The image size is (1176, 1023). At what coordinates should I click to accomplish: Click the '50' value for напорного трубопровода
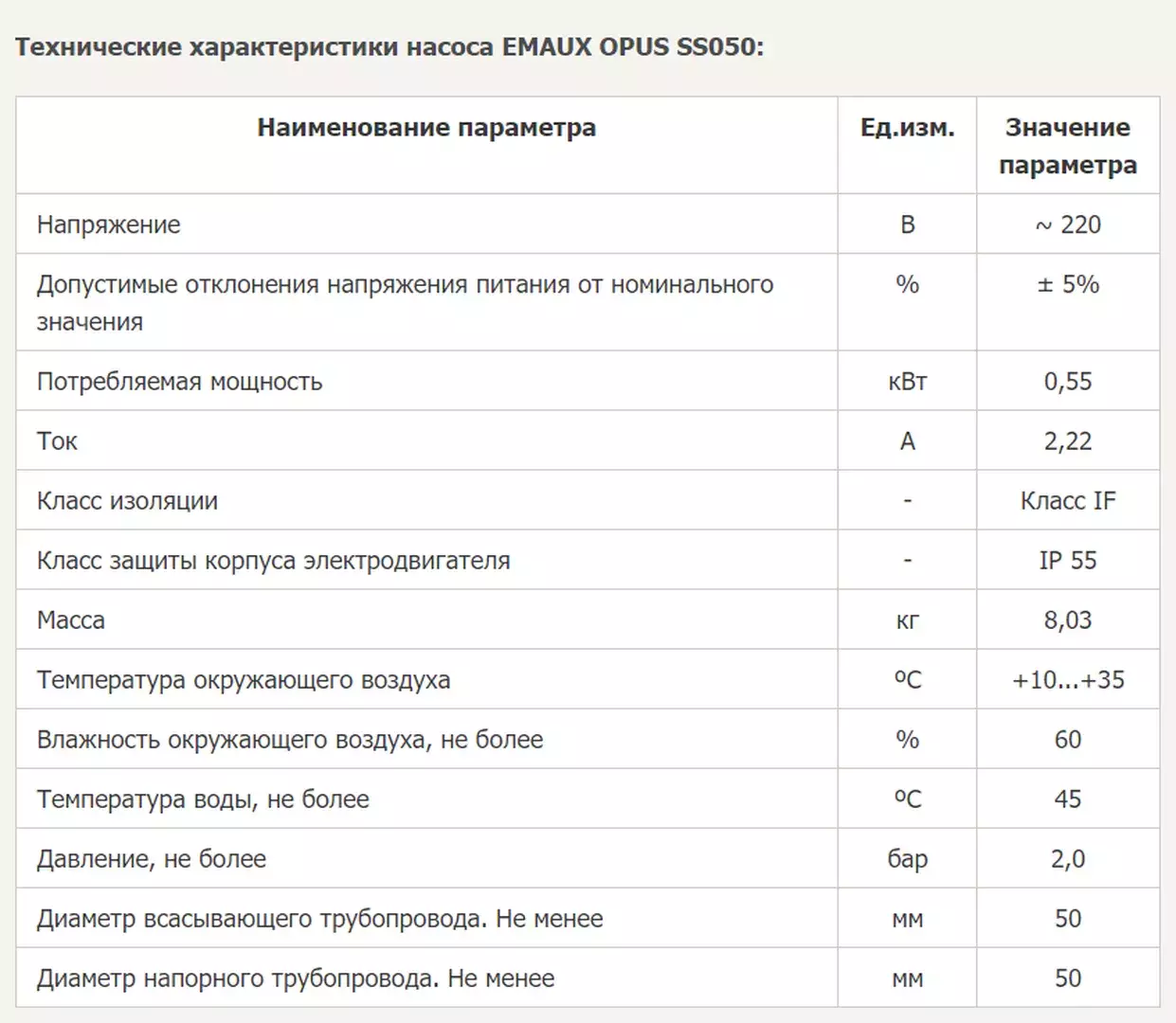1068,978
